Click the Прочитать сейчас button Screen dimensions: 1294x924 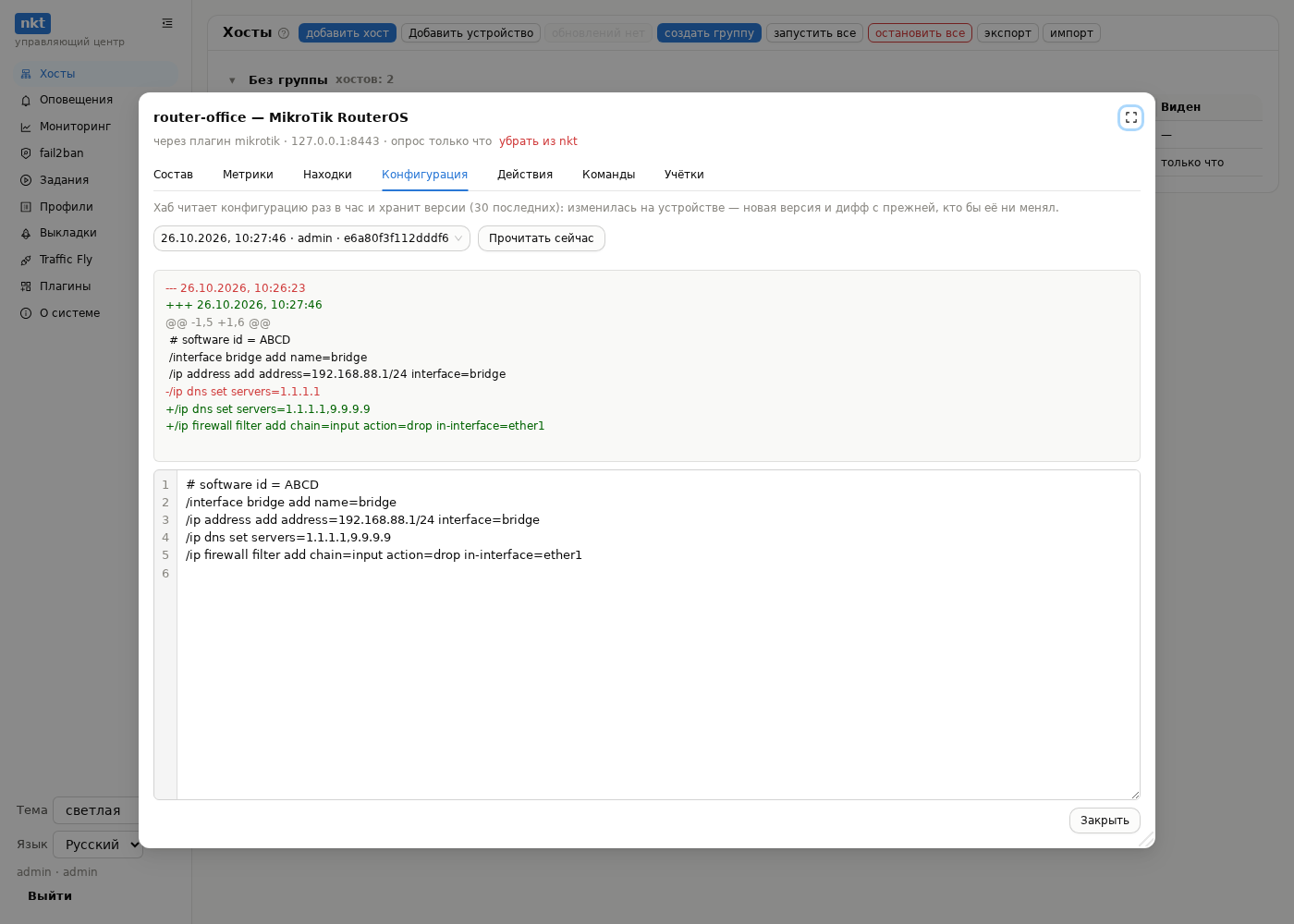pos(542,238)
